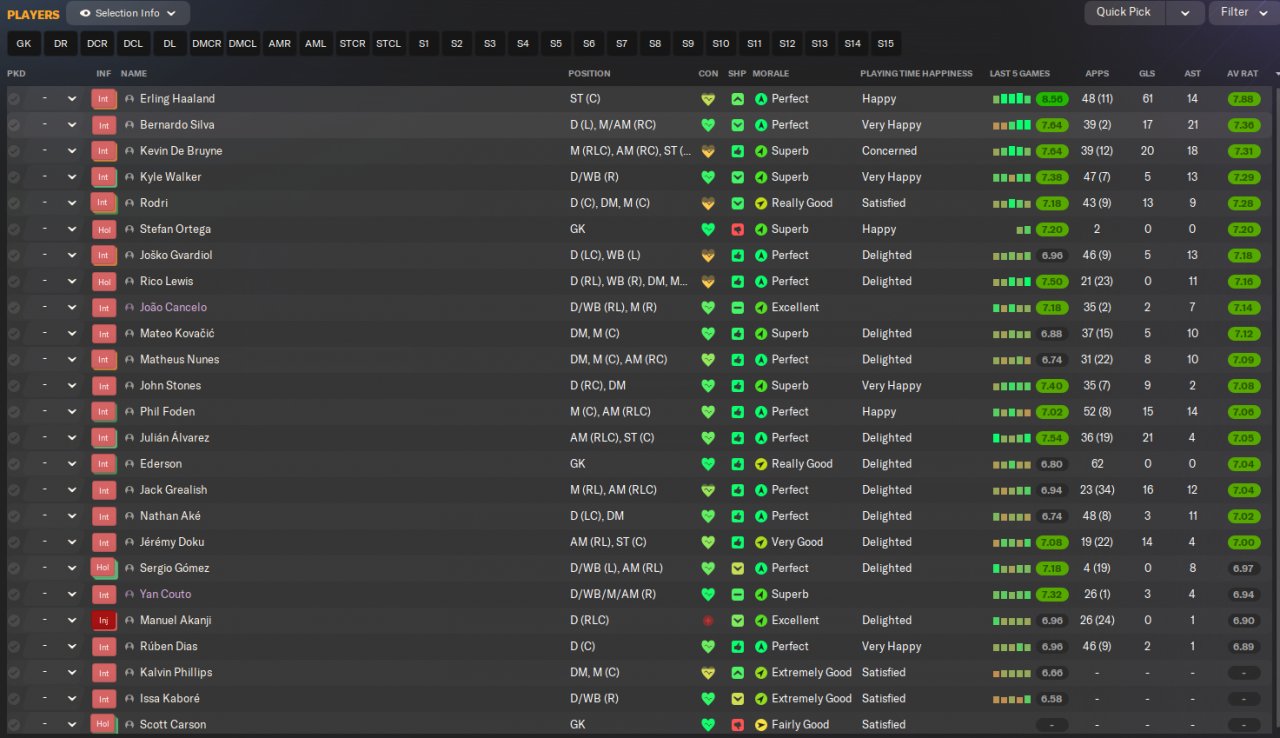
Task: Select the STCL position slot
Action: point(388,44)
